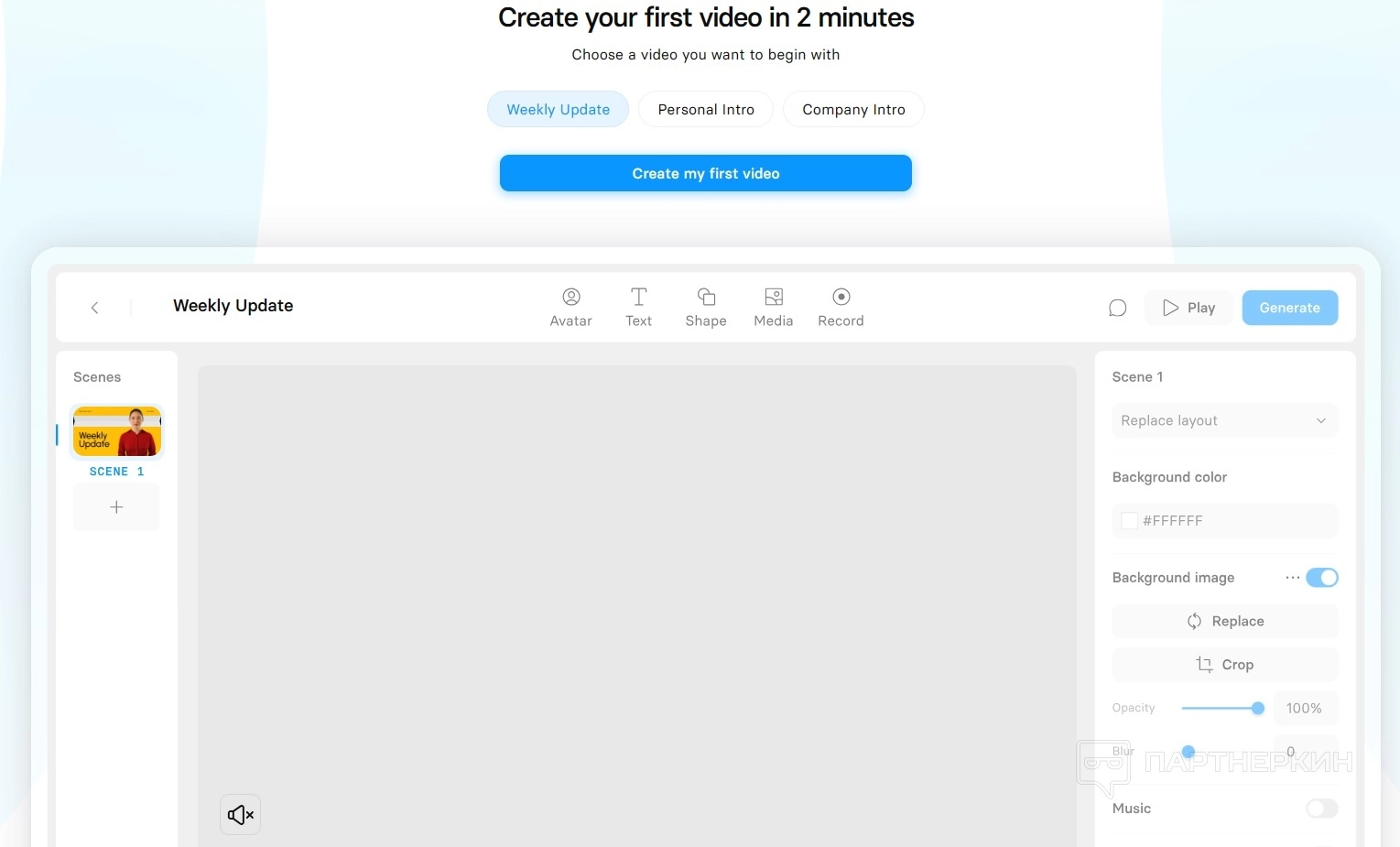Viewport: 1400px width, 847px height.
Task: Open the Media library tool
Action: coord(774,308)
